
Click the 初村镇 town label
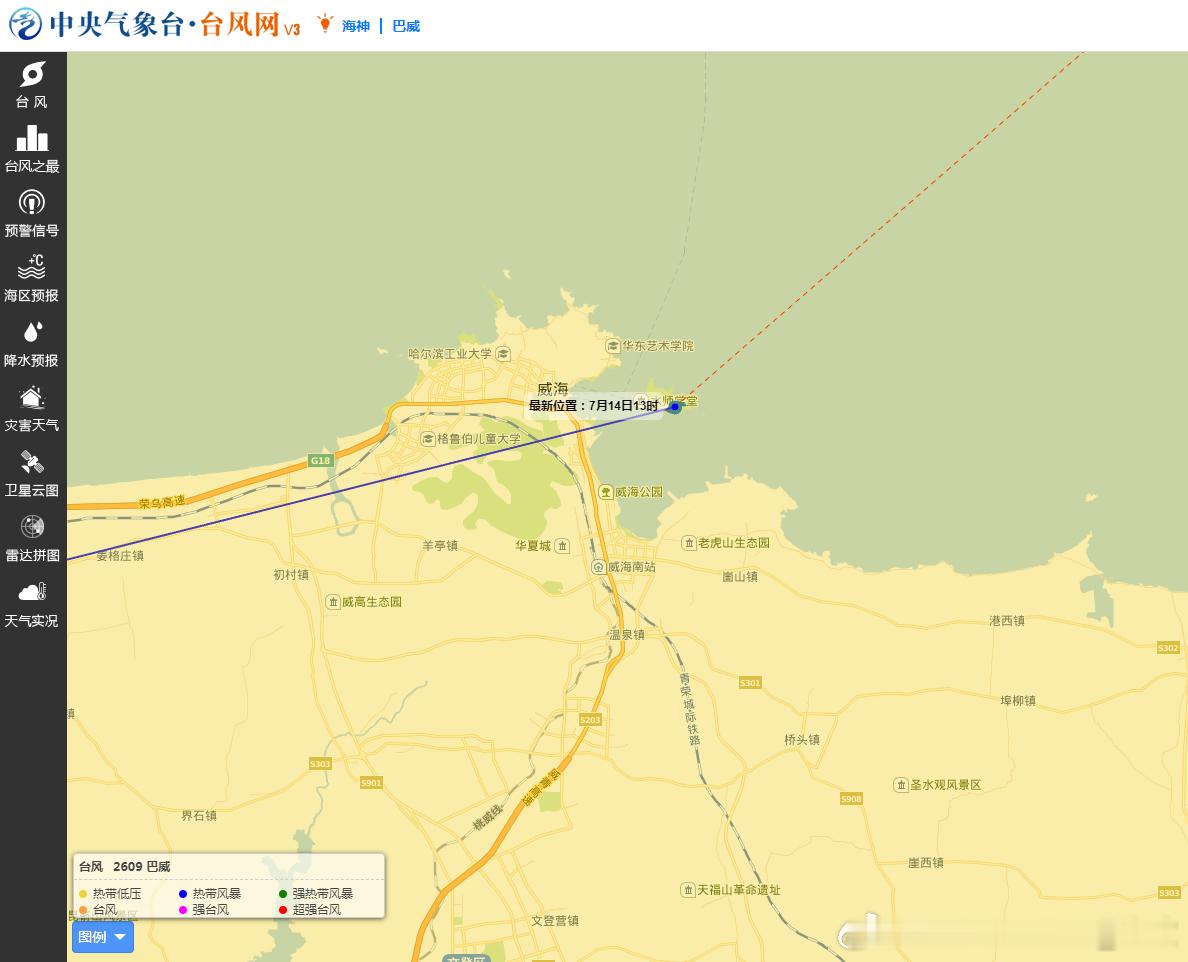click(x=291, y=575)
